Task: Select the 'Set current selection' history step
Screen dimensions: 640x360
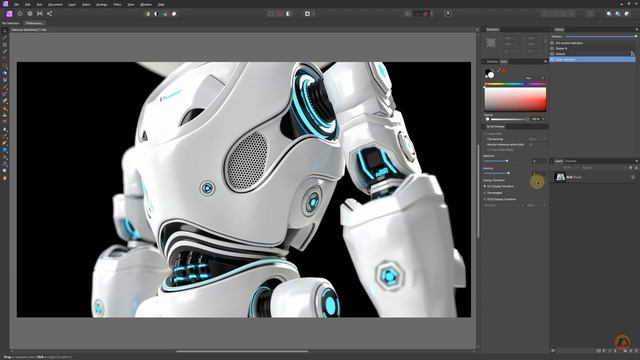Action: click(592, 43)
